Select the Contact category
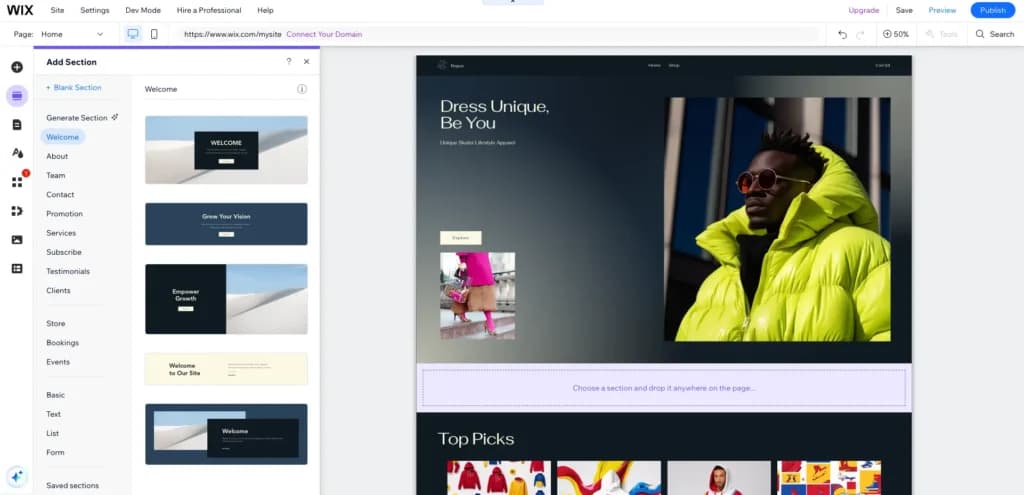The height and width of the screenshot is (495, 1024). point(60,195)
